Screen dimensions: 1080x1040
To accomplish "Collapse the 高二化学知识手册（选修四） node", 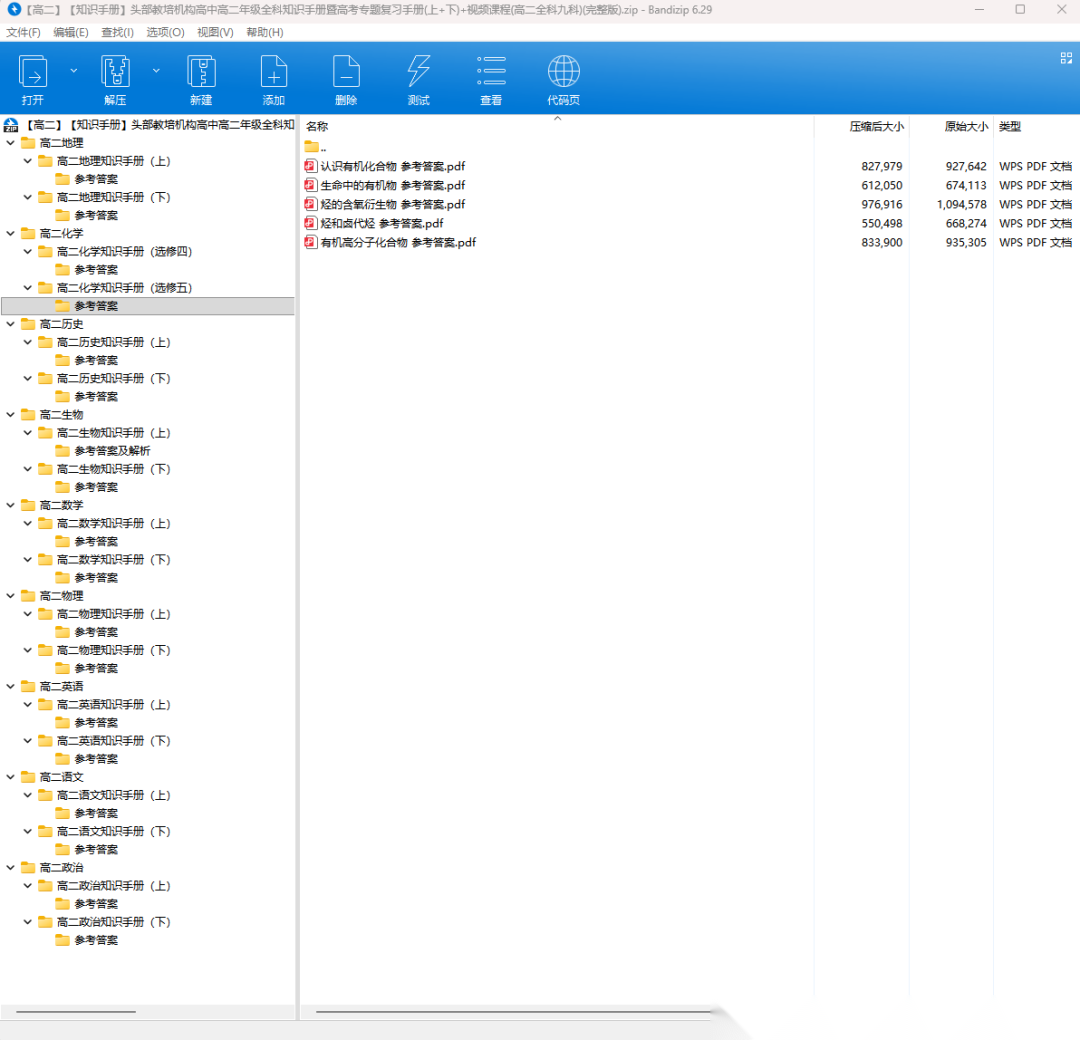I will point(28,252).
